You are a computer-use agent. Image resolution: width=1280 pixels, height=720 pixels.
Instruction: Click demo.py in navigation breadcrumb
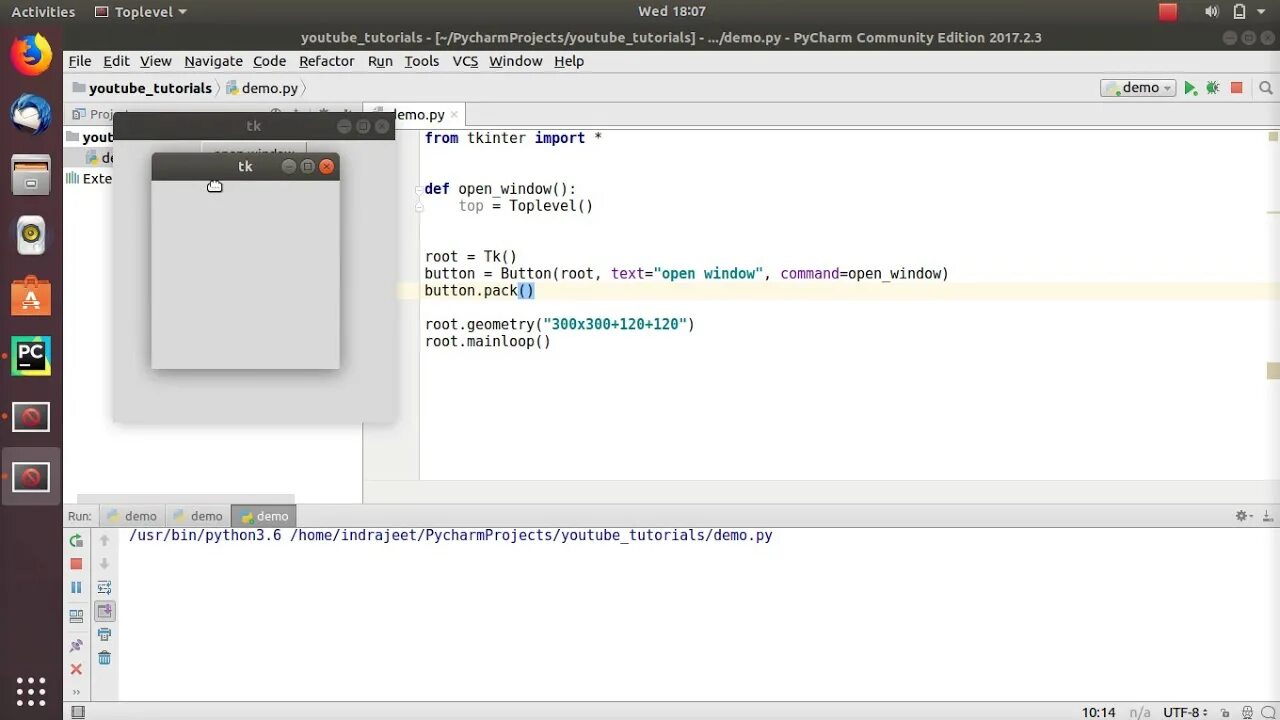pyautogui.click(x=262, y=88)
